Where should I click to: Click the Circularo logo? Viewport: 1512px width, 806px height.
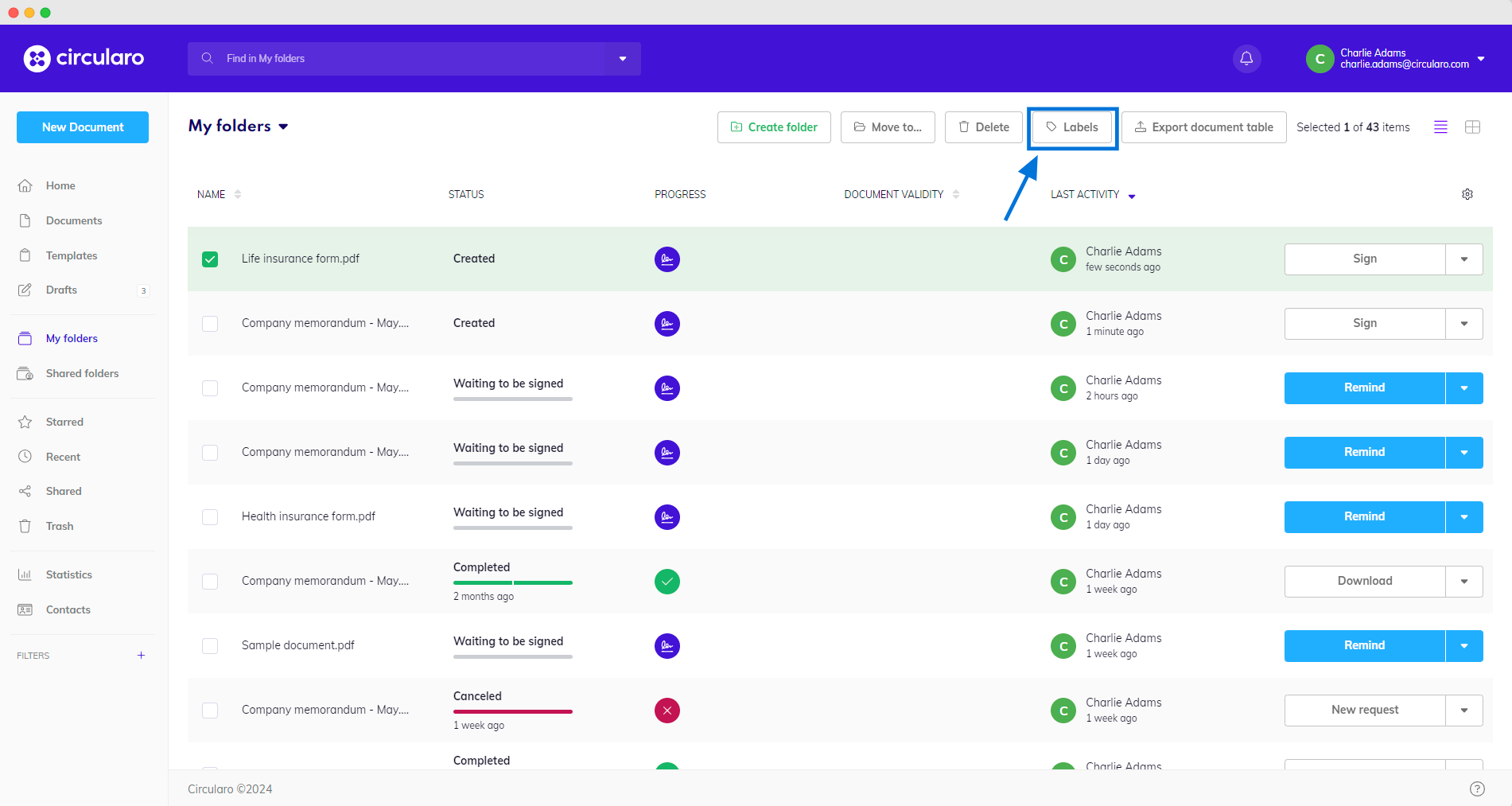pyautogui.click(x=84, y=58)
